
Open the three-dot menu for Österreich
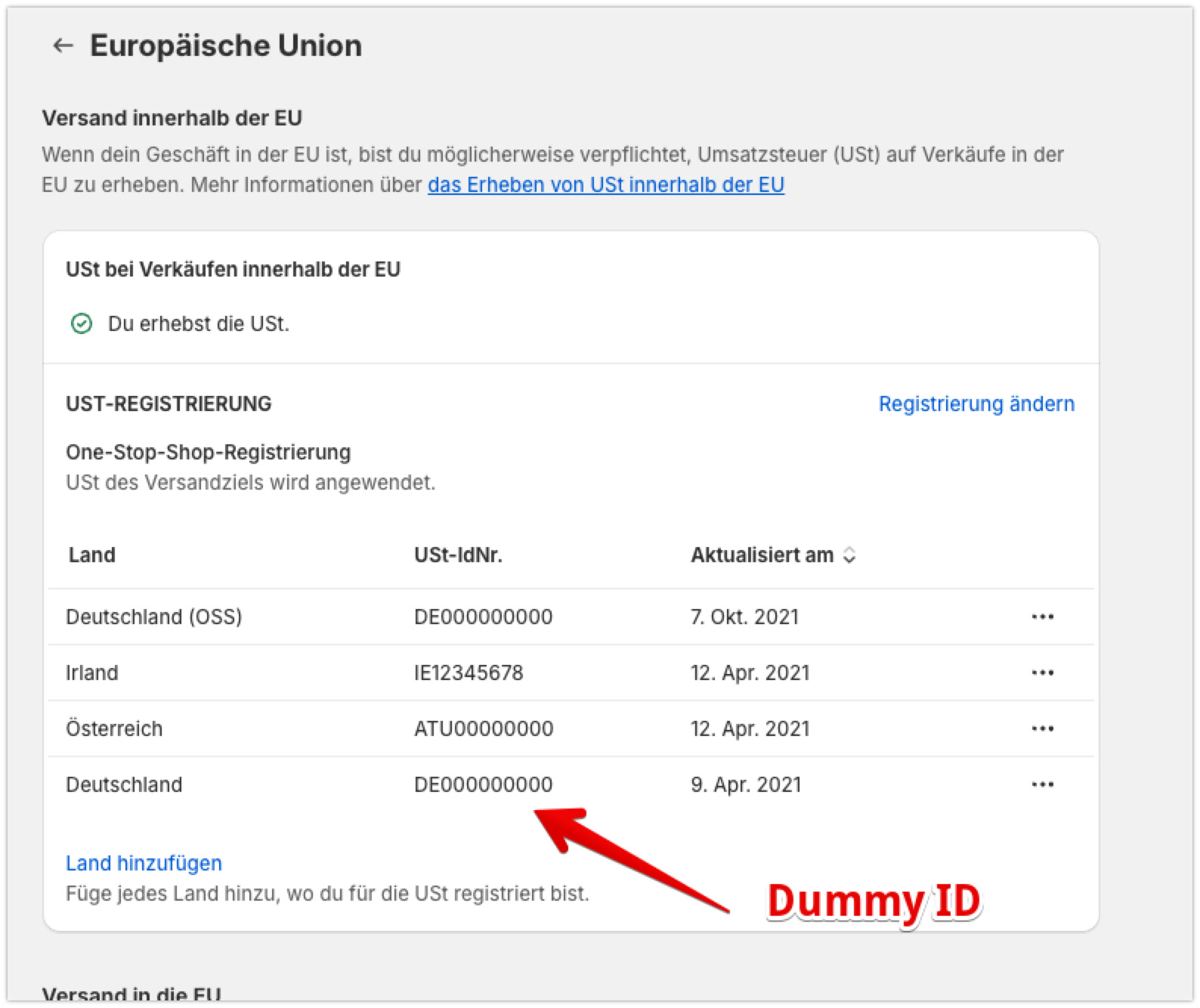1042,729
